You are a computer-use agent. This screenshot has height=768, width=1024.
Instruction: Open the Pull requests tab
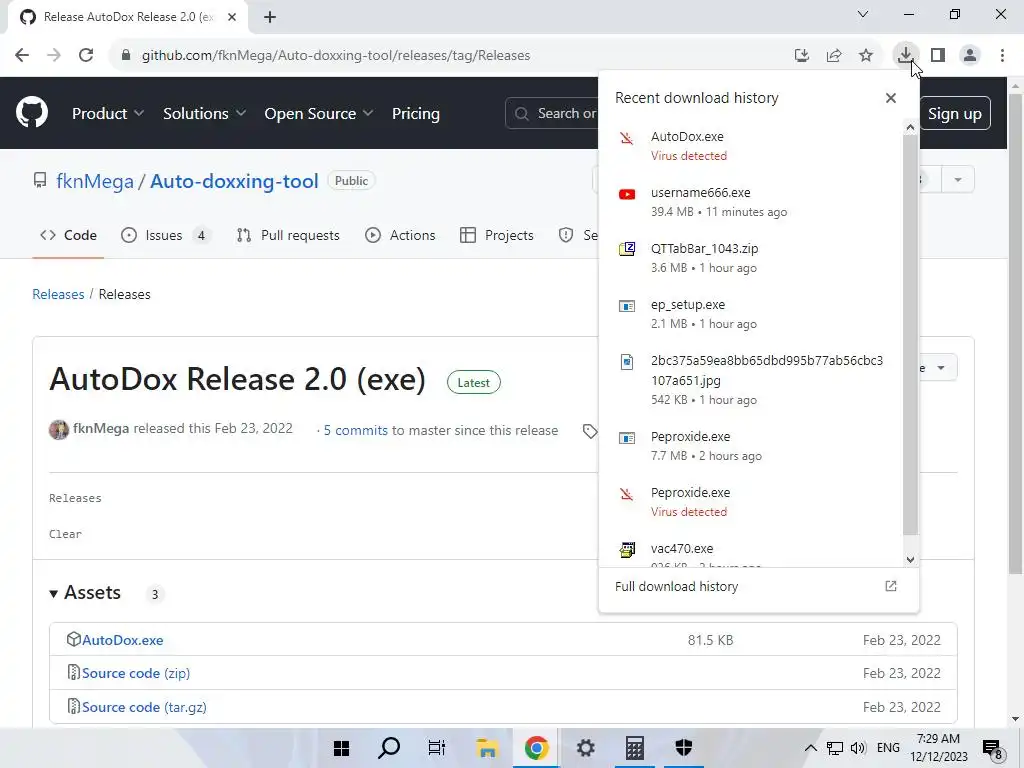(x=288, y=235)
